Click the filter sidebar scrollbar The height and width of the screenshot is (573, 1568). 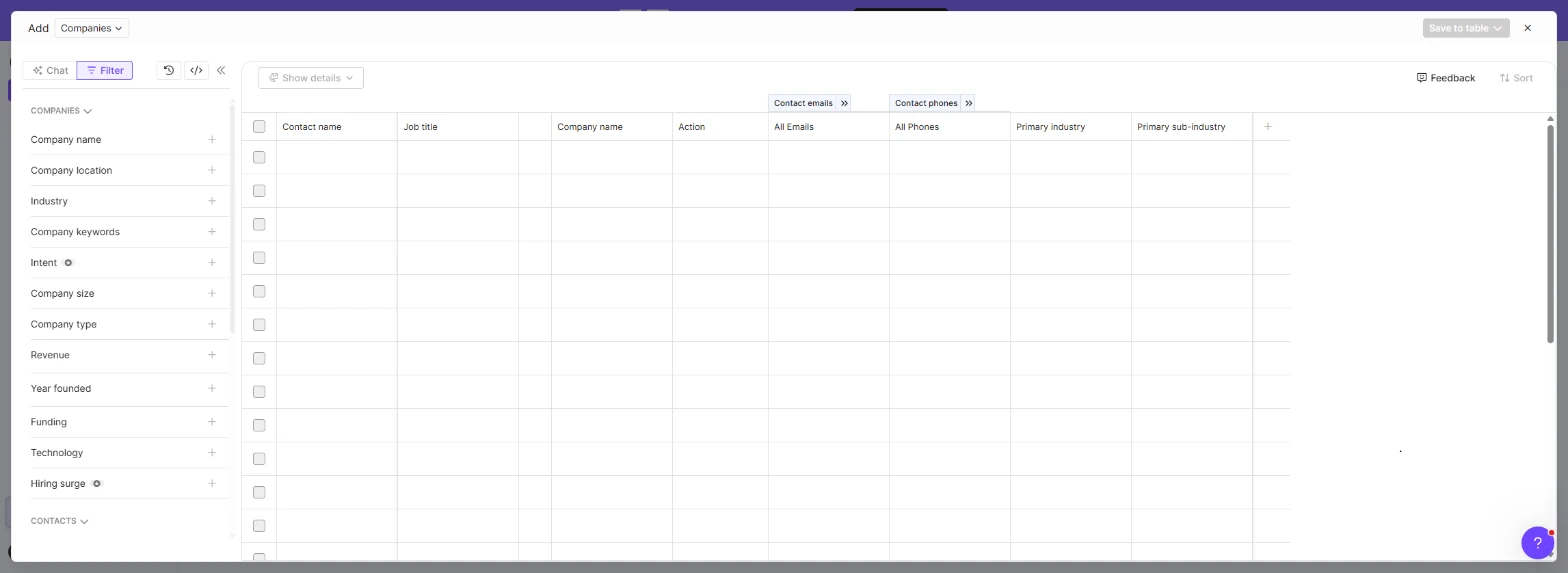[232, 218]
